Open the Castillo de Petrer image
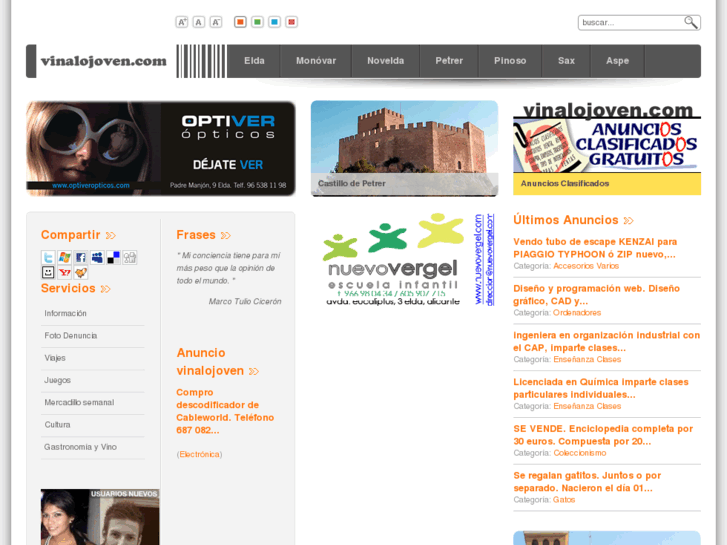The height and width of the screenshot is (545, 727). 404,148
